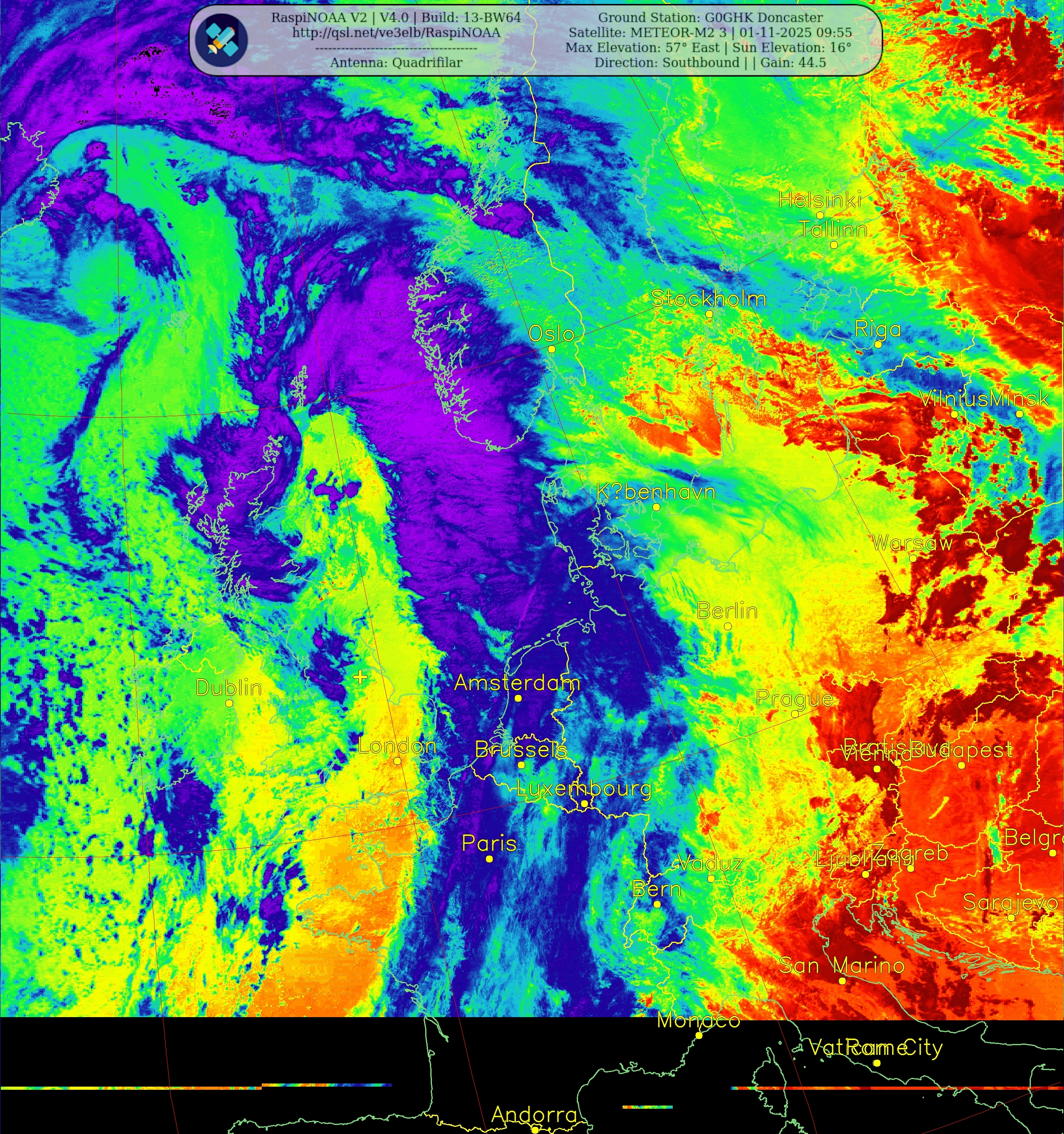This screenshot has width=1064, height=1134.
Task: Click the Helsinki city label
Action: click(x=820, y=200)
